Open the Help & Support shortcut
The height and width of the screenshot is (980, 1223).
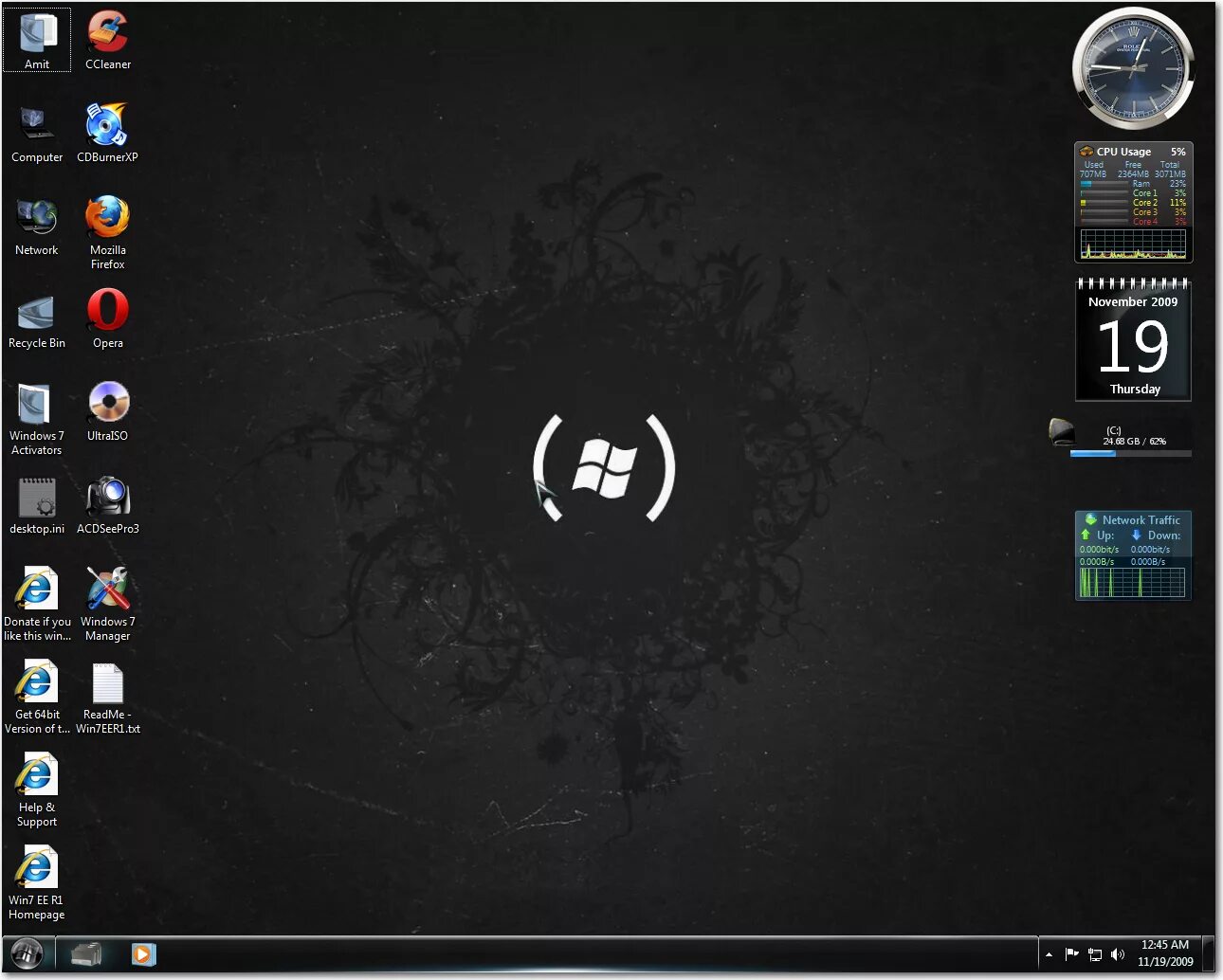click(x=37, y=789)
